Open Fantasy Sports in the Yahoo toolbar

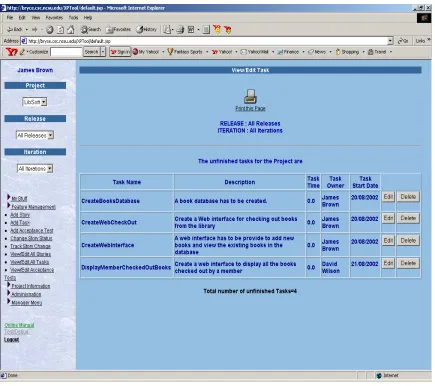point(185,52)
